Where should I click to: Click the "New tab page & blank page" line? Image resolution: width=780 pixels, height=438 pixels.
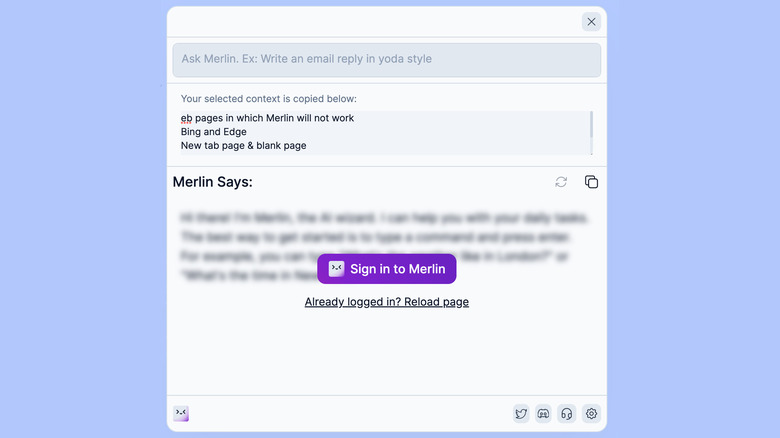click(243, 146)
